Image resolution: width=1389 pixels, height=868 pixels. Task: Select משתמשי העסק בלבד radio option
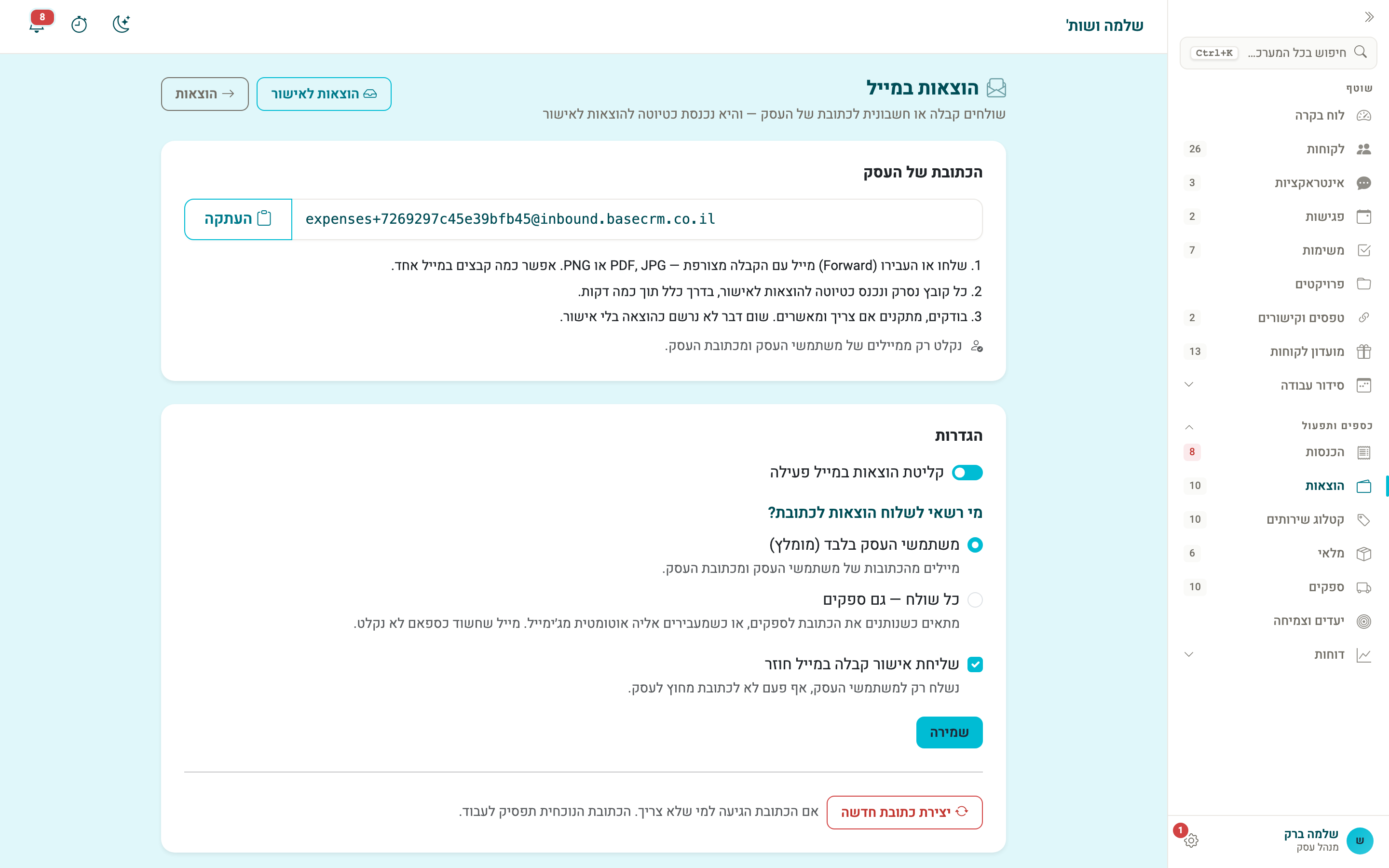pos(975,545)
